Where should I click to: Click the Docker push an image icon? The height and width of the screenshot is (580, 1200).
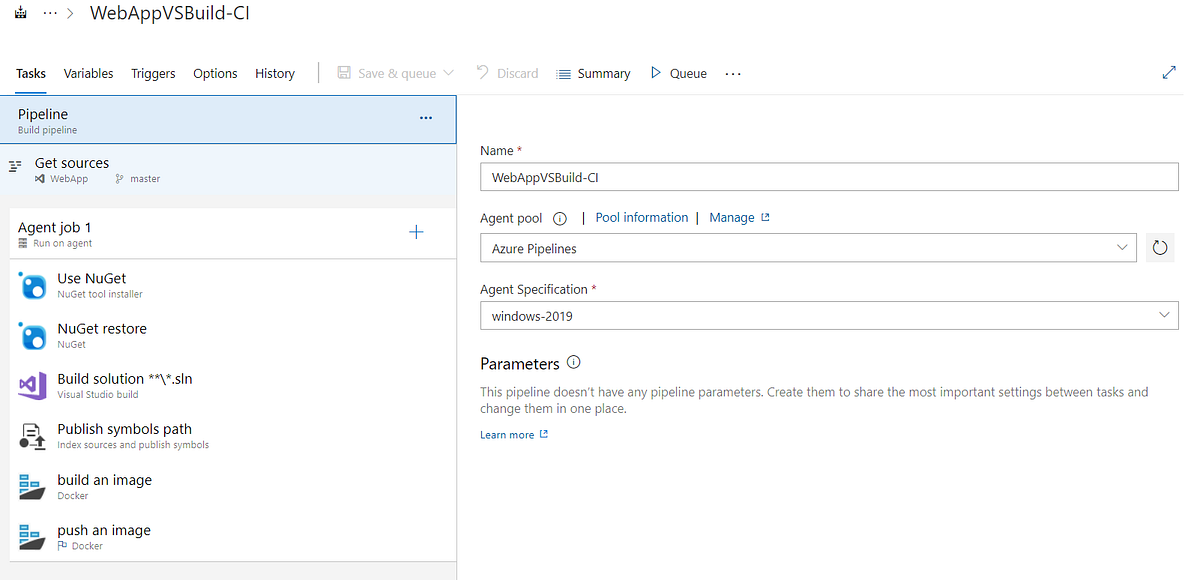tap(33, 536)
